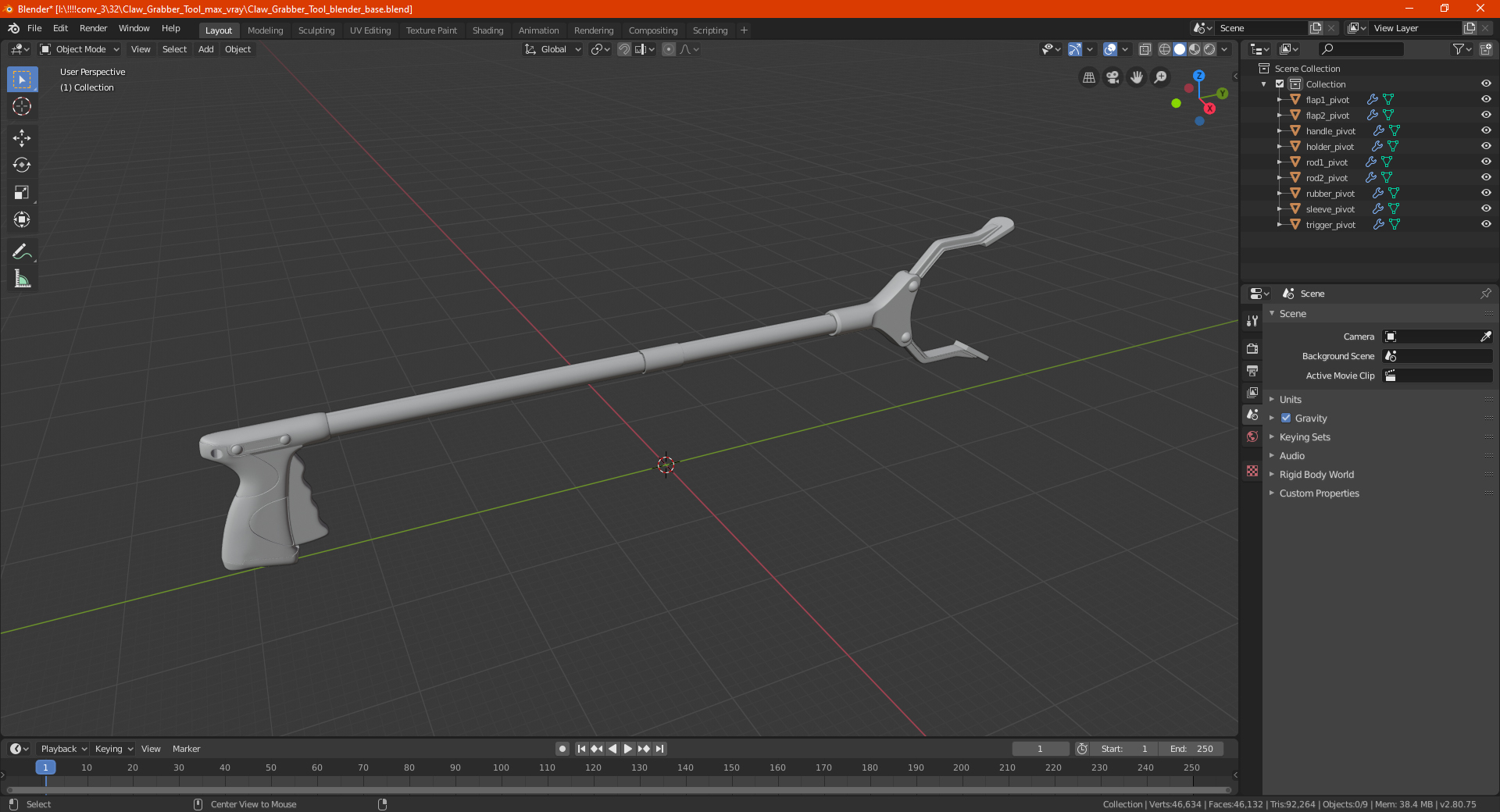1500x812 pixels.
Task: Select the Measure tool
Action: point(22,279)
